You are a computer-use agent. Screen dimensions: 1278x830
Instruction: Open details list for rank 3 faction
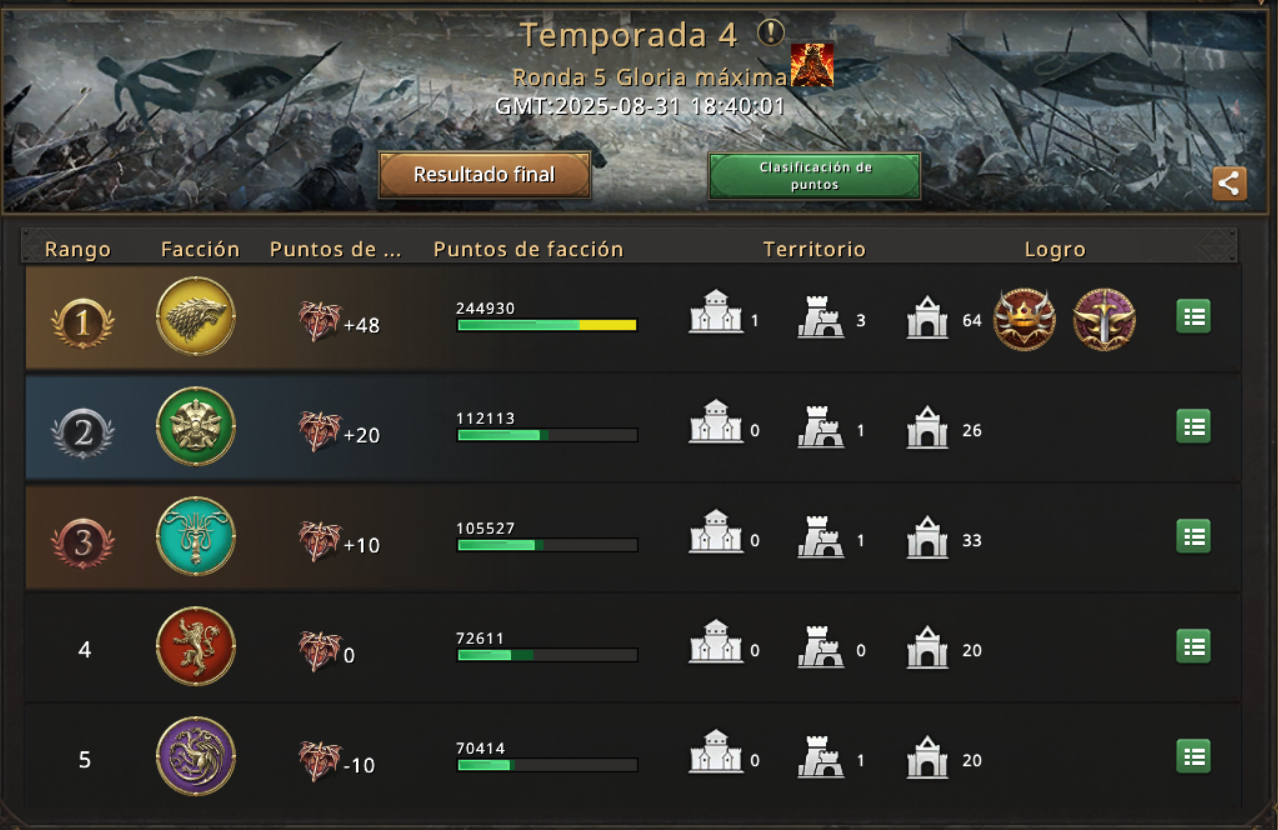click(1193, 537)
